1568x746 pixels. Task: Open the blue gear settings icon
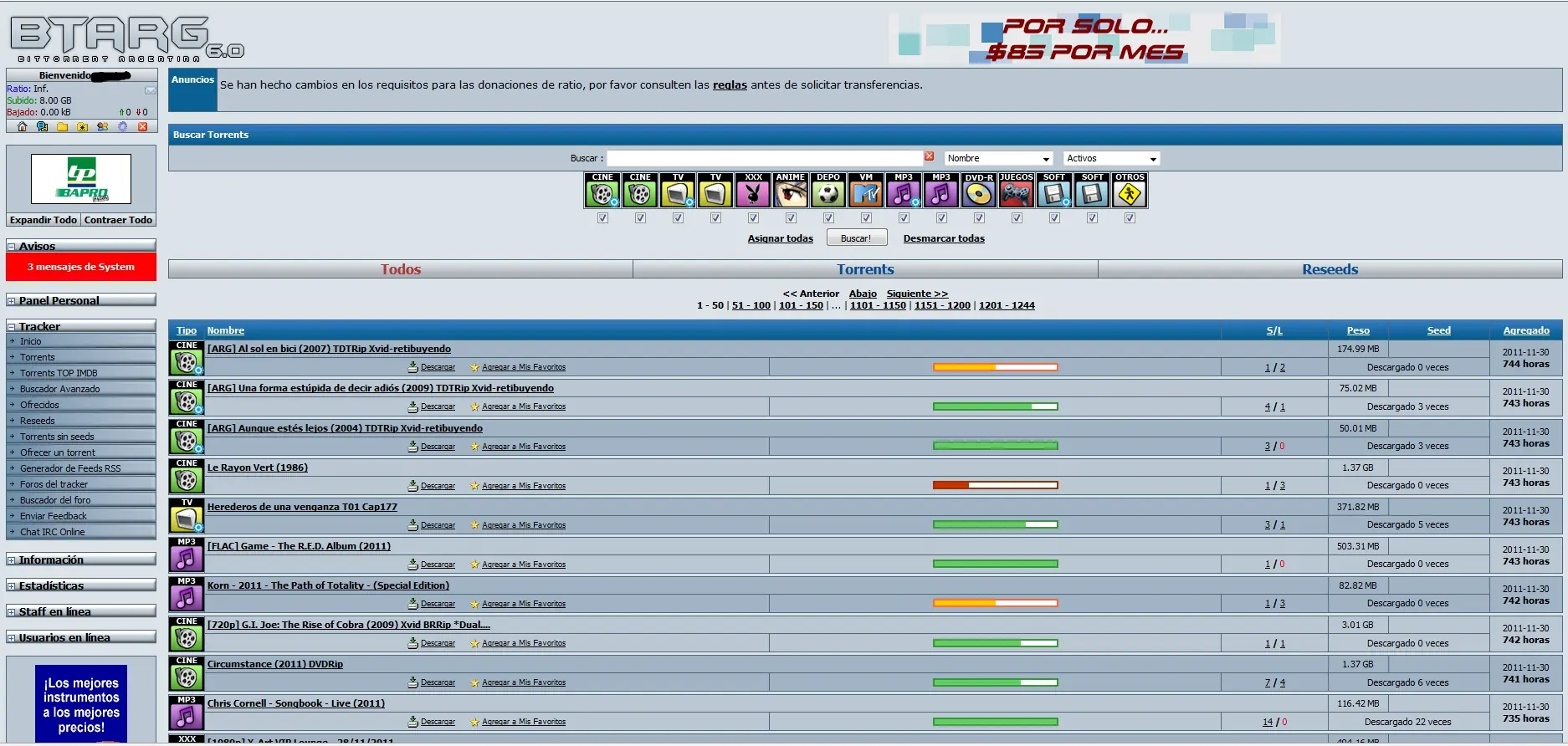coord(122,127)
